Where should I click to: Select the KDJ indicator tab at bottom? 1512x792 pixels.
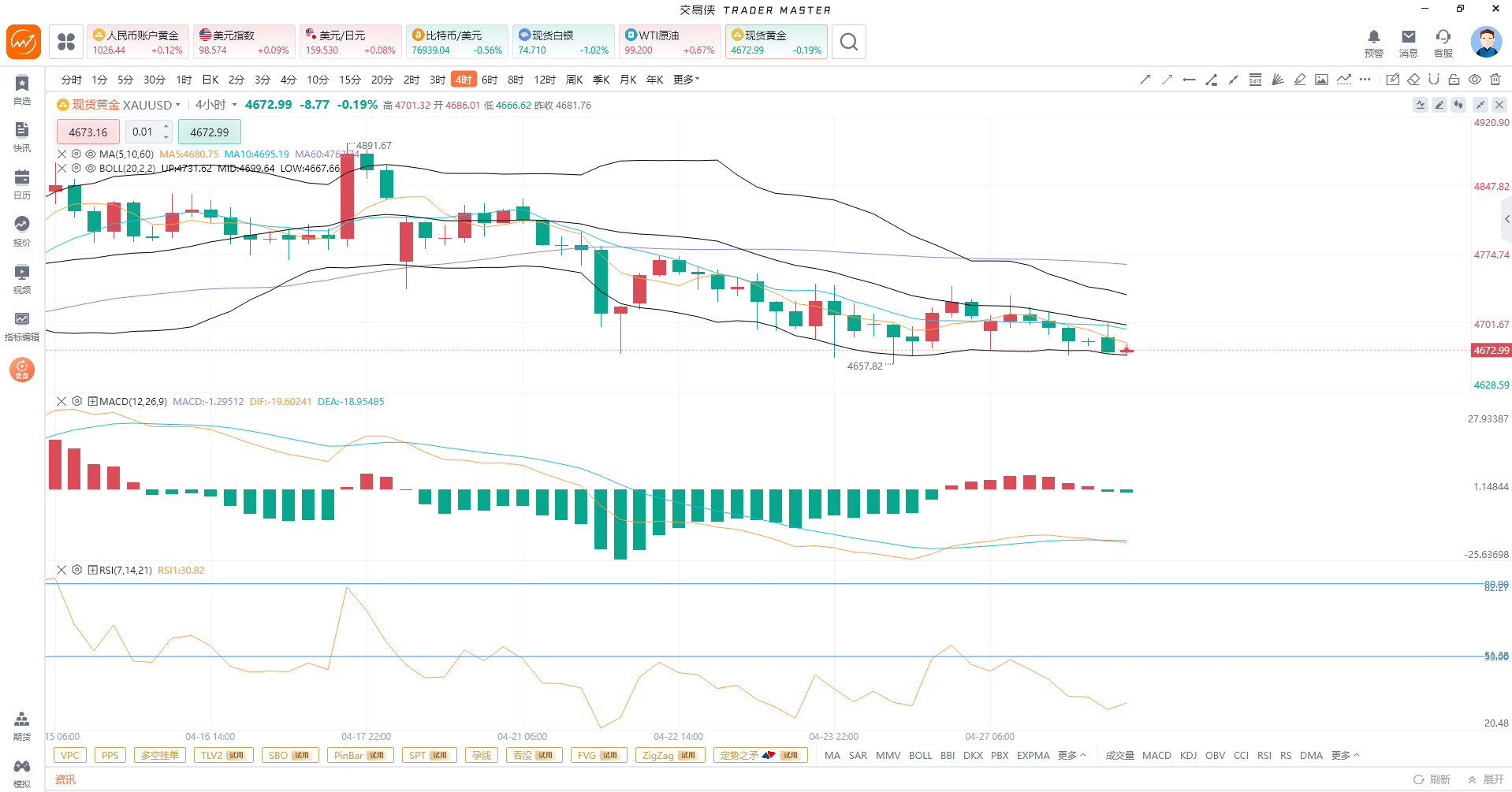coord(1188,755)
